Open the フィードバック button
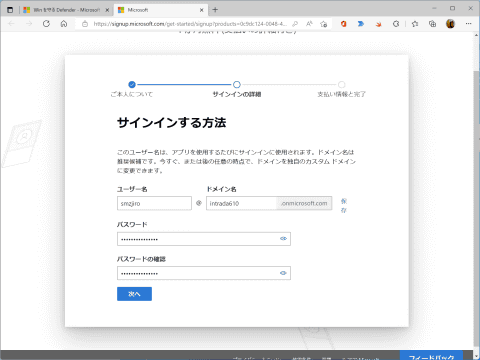The width and height of the screenshot is (480, 360). [x=431, y=356]
